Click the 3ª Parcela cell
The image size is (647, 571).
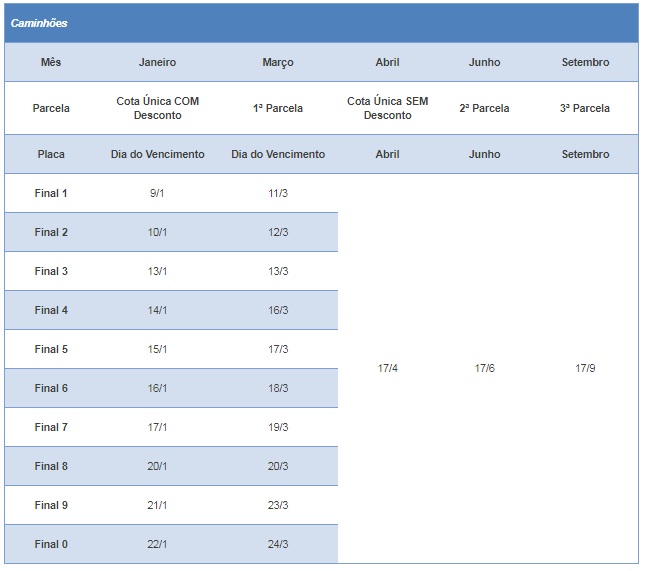pos(585,108)
